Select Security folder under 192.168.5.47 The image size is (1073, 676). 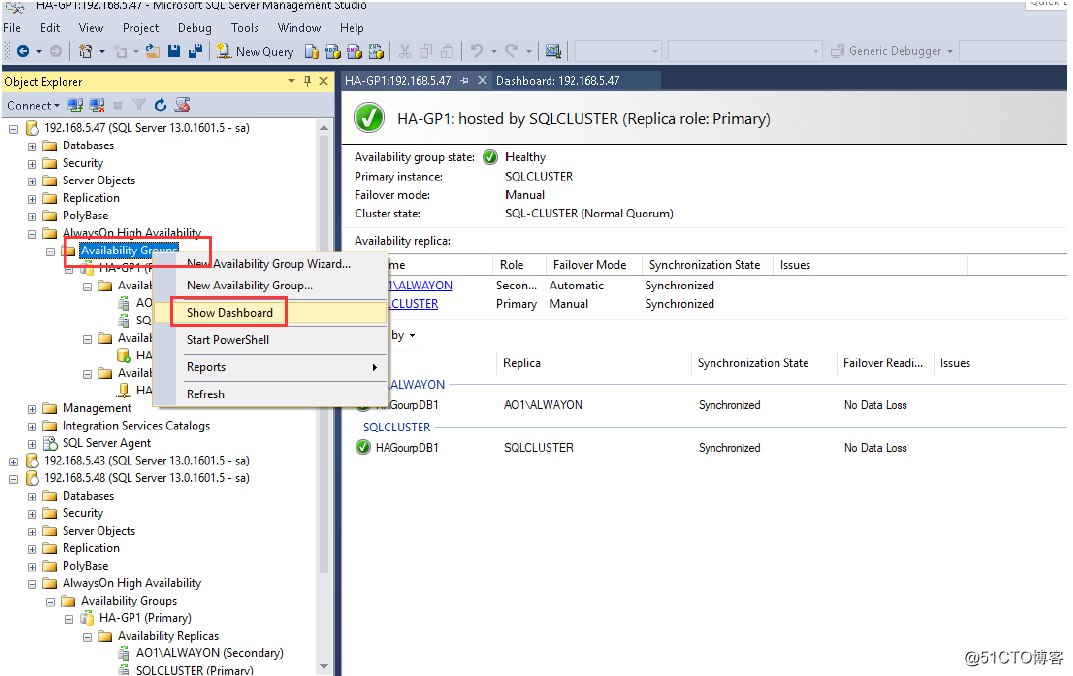click(x=83, y=164)
